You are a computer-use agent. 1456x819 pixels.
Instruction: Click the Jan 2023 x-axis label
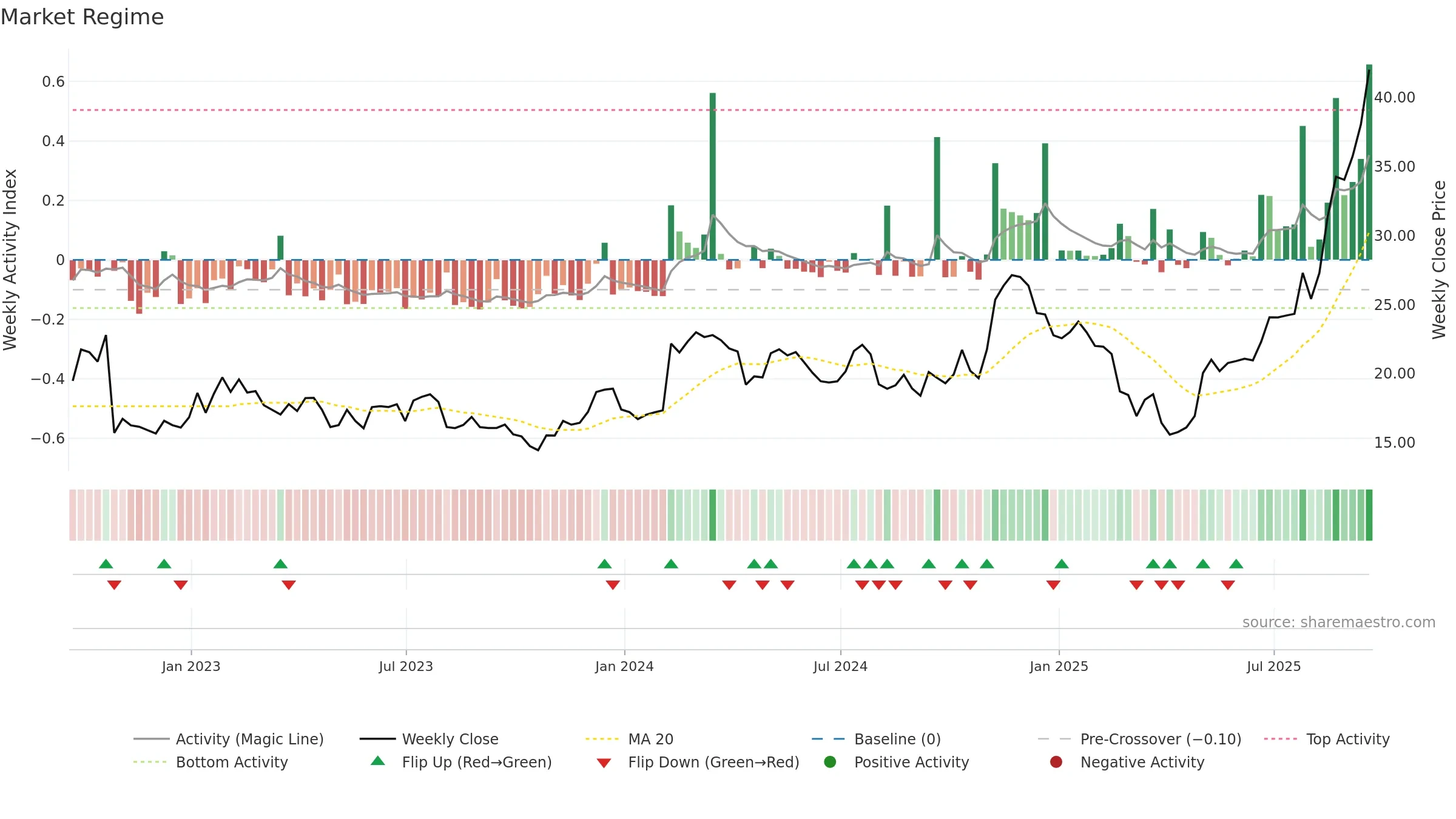click(x=191, y=666)
